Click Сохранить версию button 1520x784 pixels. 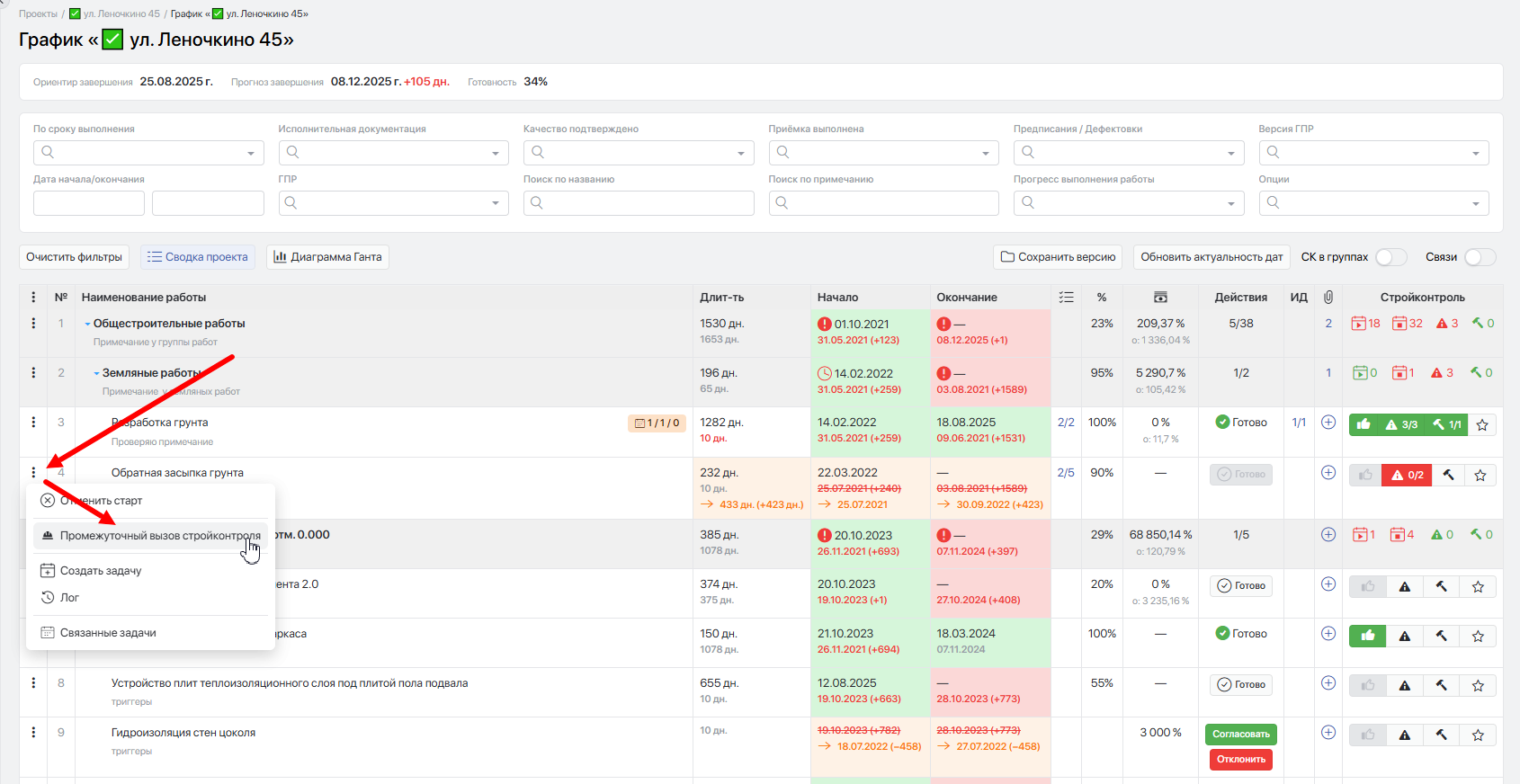1059,257
